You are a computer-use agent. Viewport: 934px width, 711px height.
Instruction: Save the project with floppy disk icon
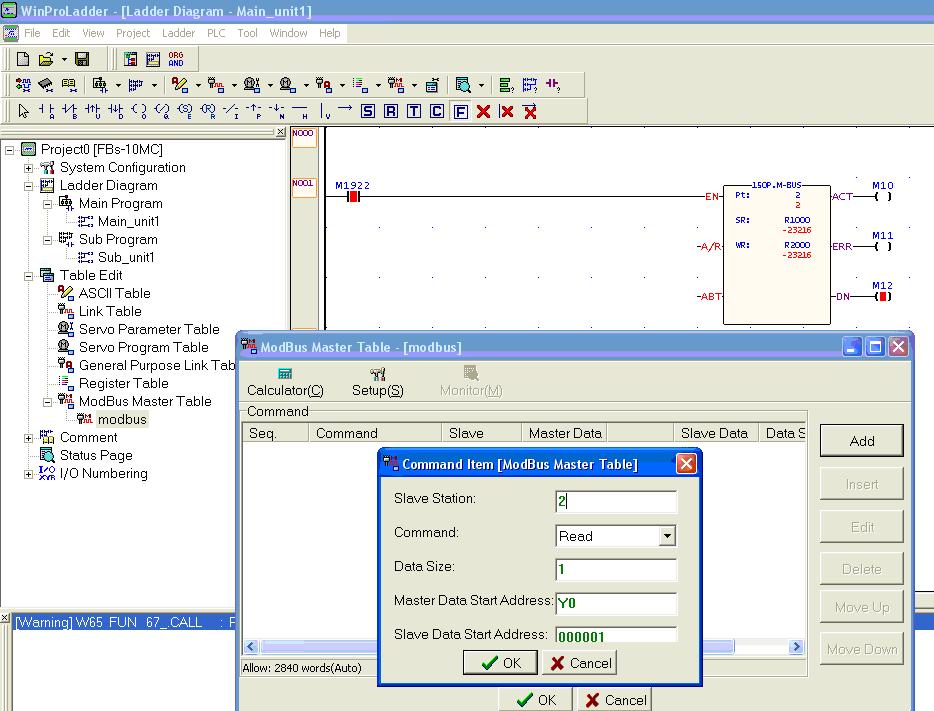point(82,58)
